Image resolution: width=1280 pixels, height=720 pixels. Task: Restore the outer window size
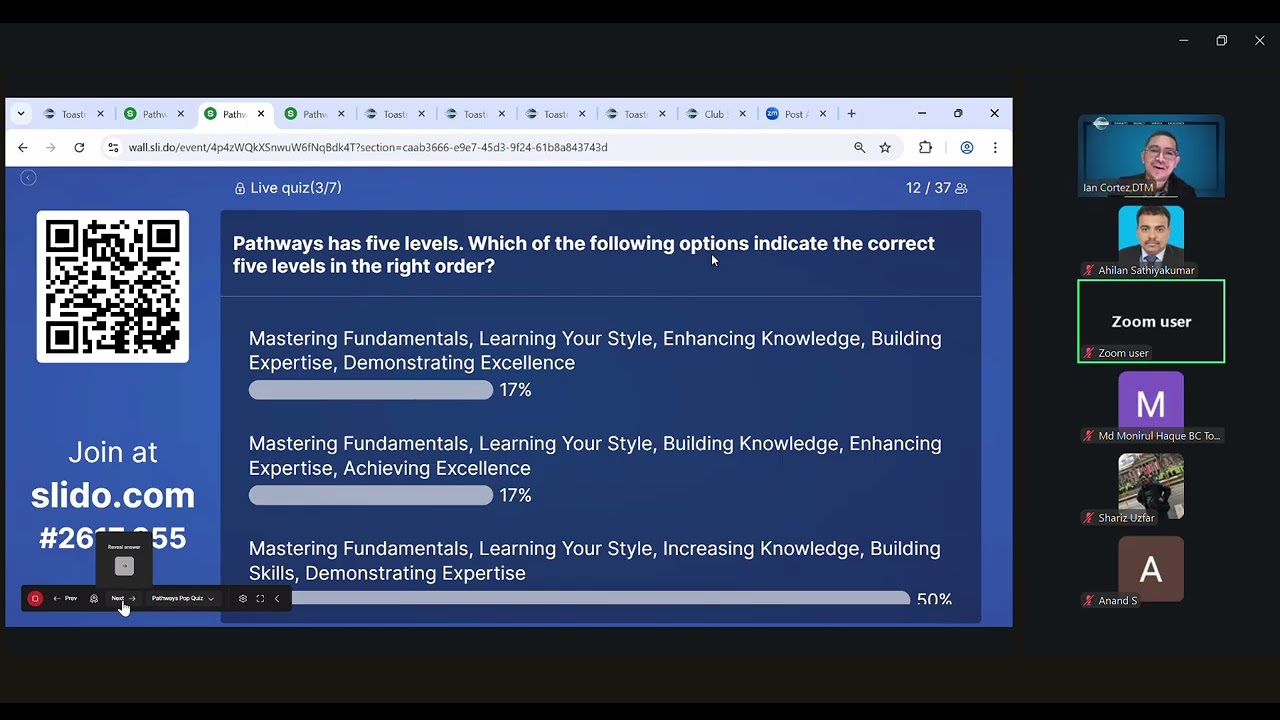point(1221,40)
